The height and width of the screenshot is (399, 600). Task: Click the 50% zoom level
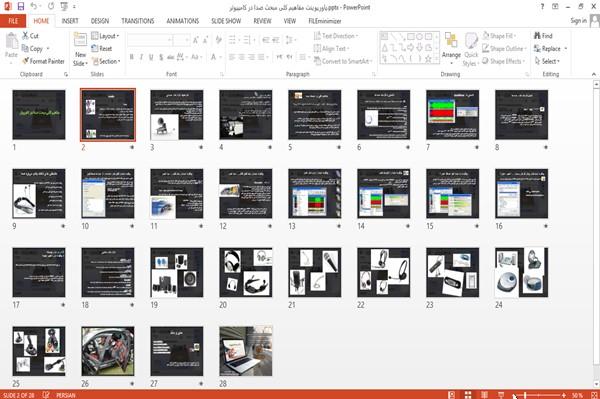tap(578, 395)
